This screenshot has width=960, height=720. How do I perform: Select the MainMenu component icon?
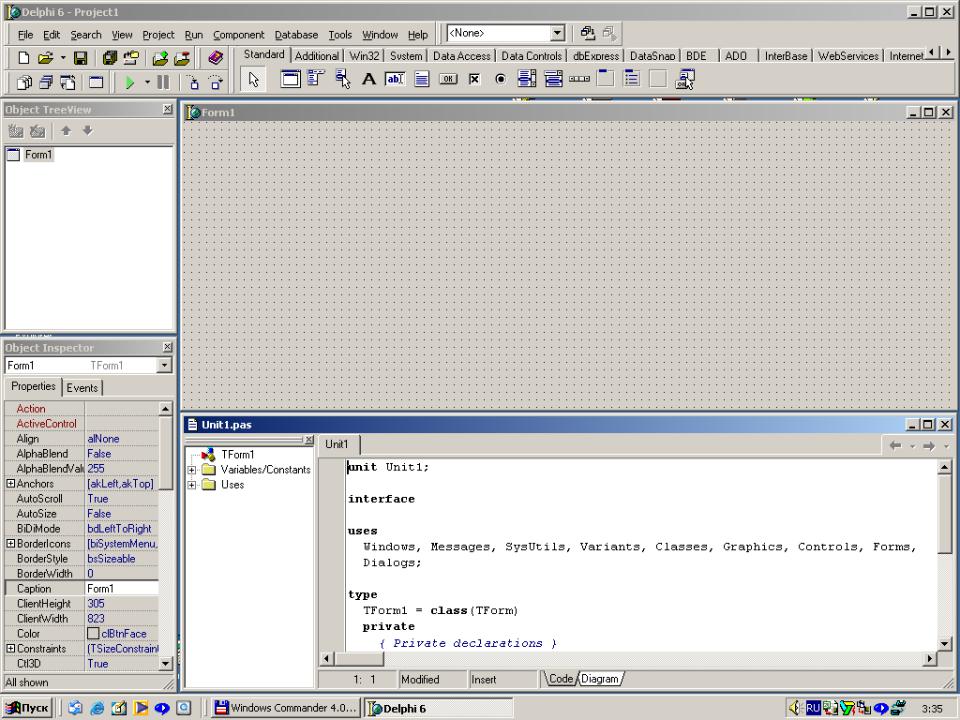[x=316, y=79]
